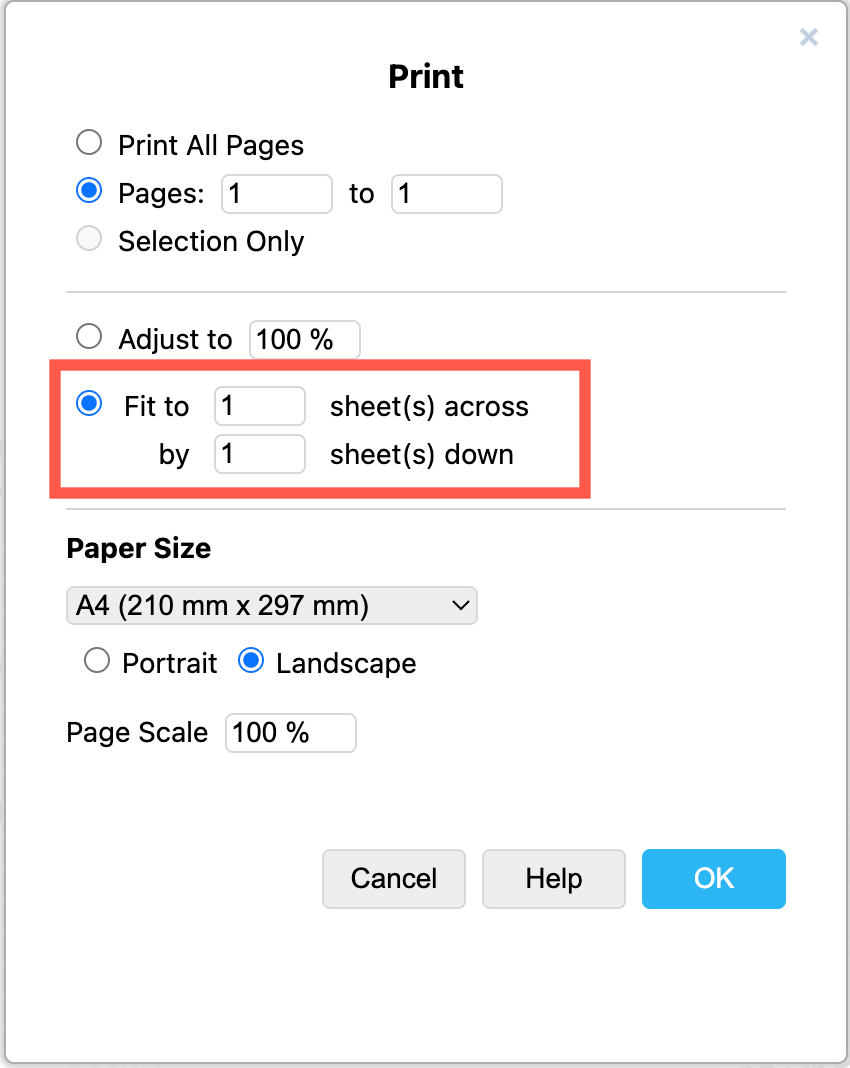Confirm printing with the OK button
This screenshot has height=1068, width=850.
click(x=713, y=879)
